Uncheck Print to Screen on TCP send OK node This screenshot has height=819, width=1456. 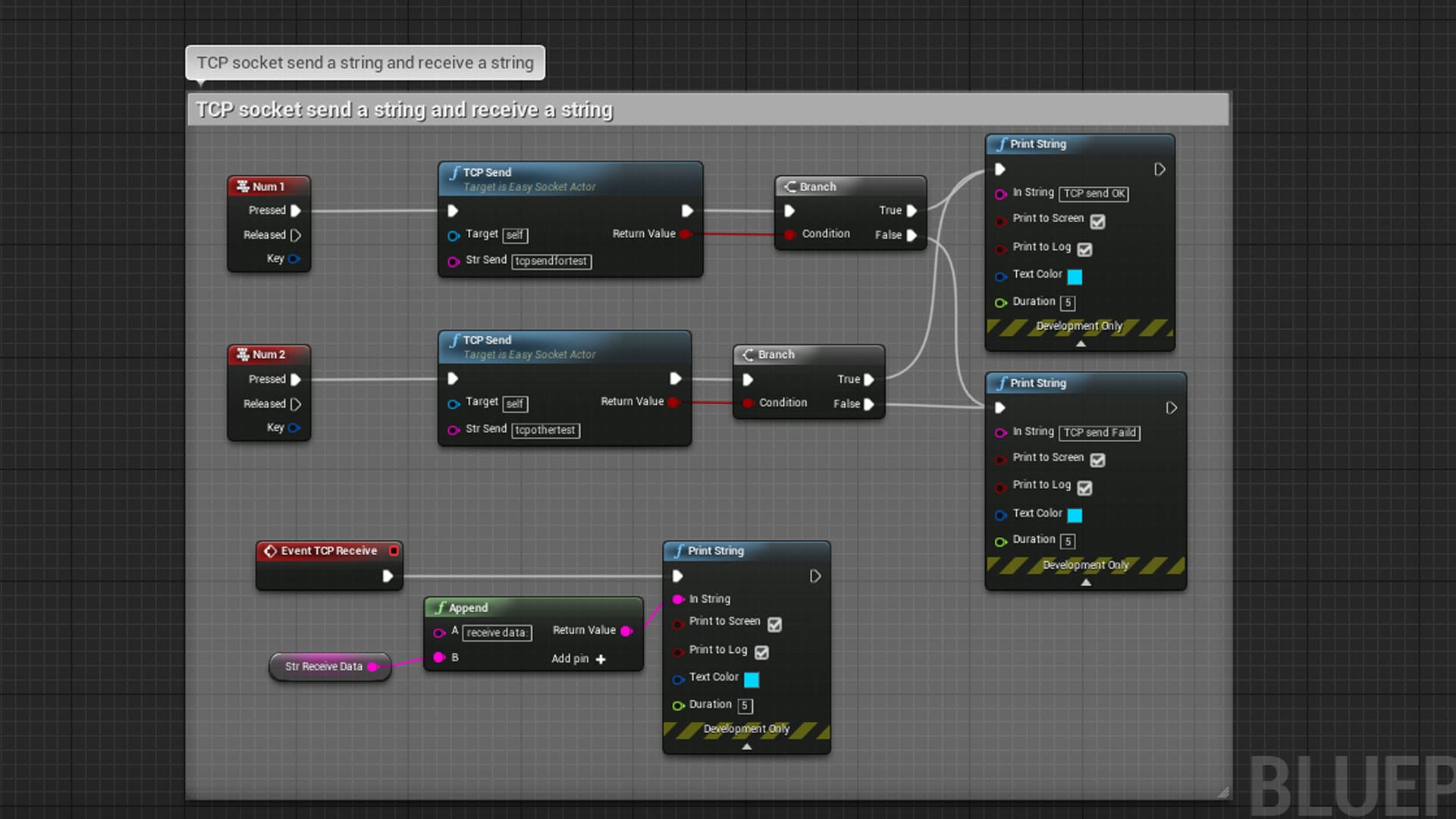click(1097, 221)
